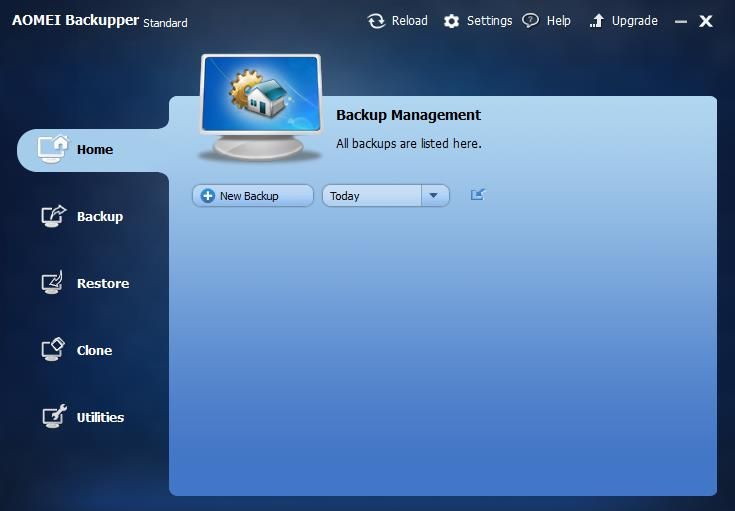Click the Upgrade arrow icon

tap(597, 21)
